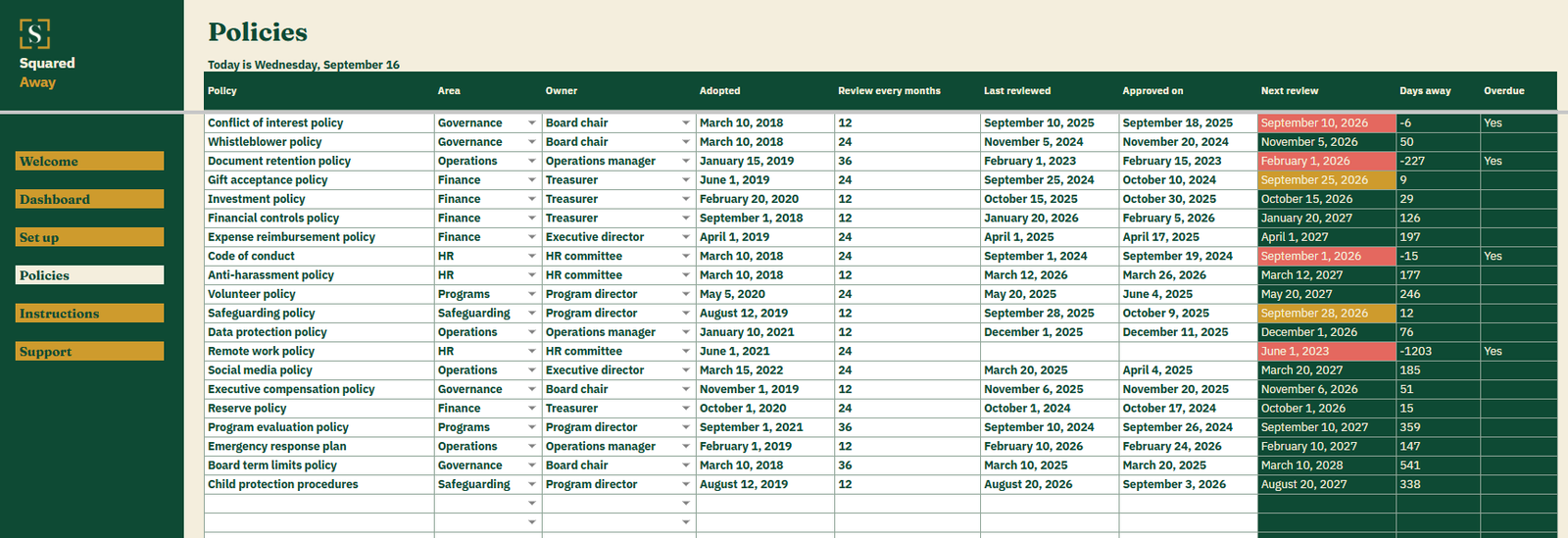Click the Squared Away logo icon
The width and height of the screenshot is (1568, 538).
[34, 34]
